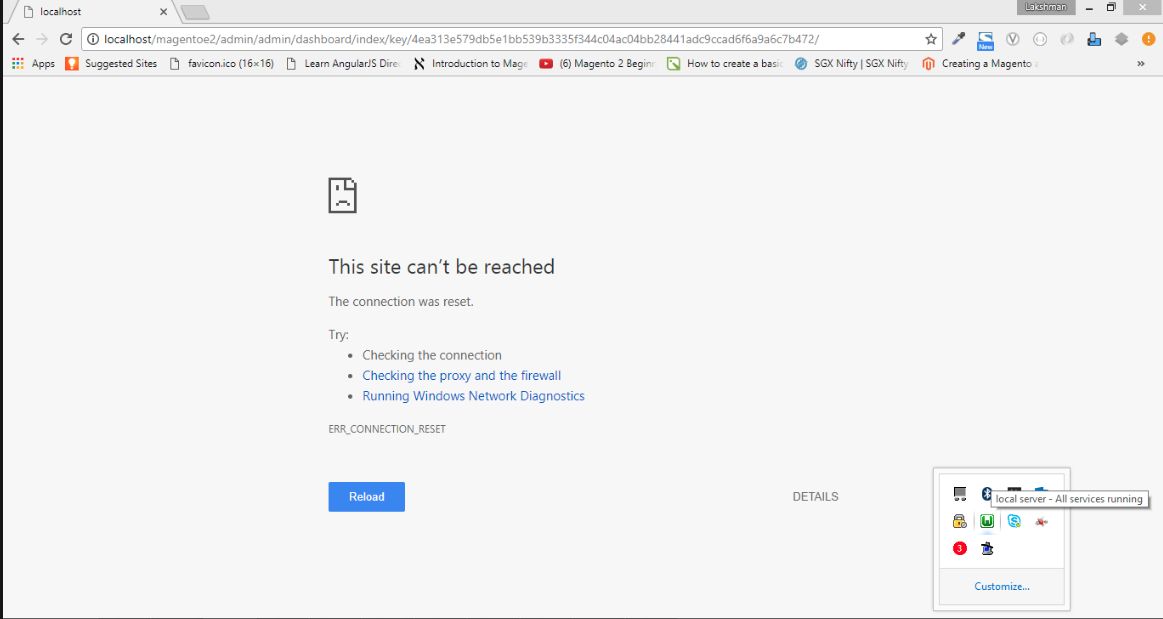Open the '(6) Magento 2 Beginn' YouTube bookmark

pyautogui.click(x=597, y=64)
